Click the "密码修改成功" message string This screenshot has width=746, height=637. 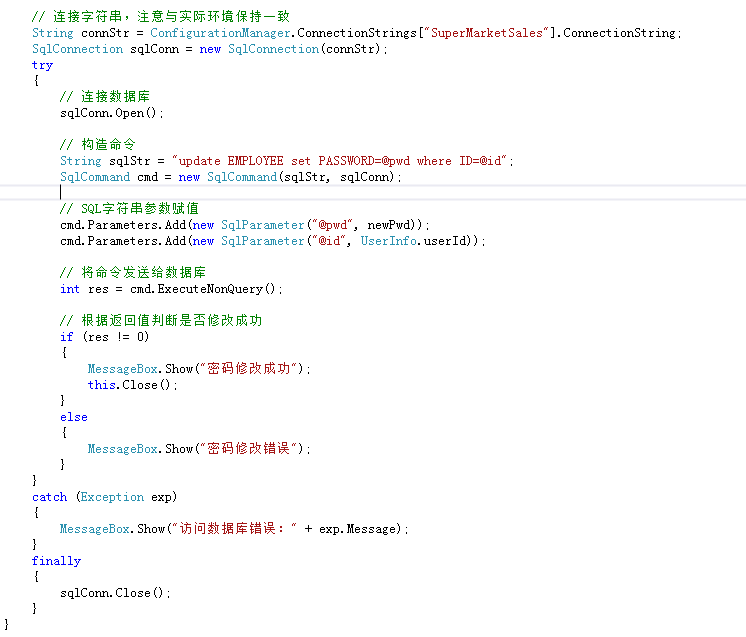click(251, 369)
